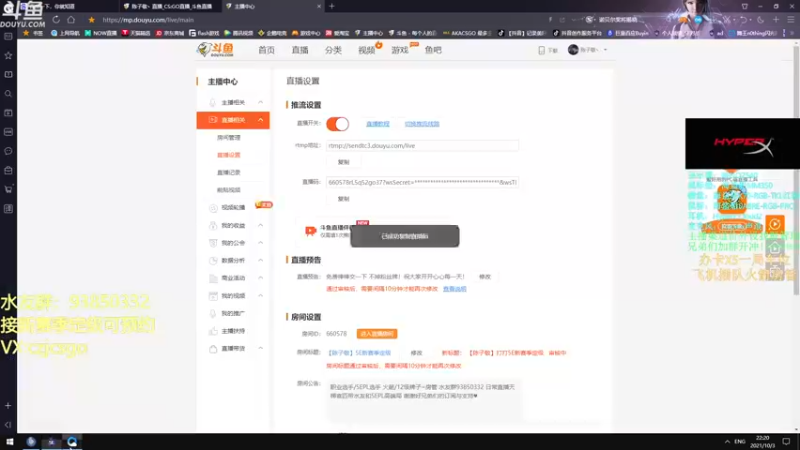
Task: Click the taskbar clock and date
Action: [x=763, y=442]
